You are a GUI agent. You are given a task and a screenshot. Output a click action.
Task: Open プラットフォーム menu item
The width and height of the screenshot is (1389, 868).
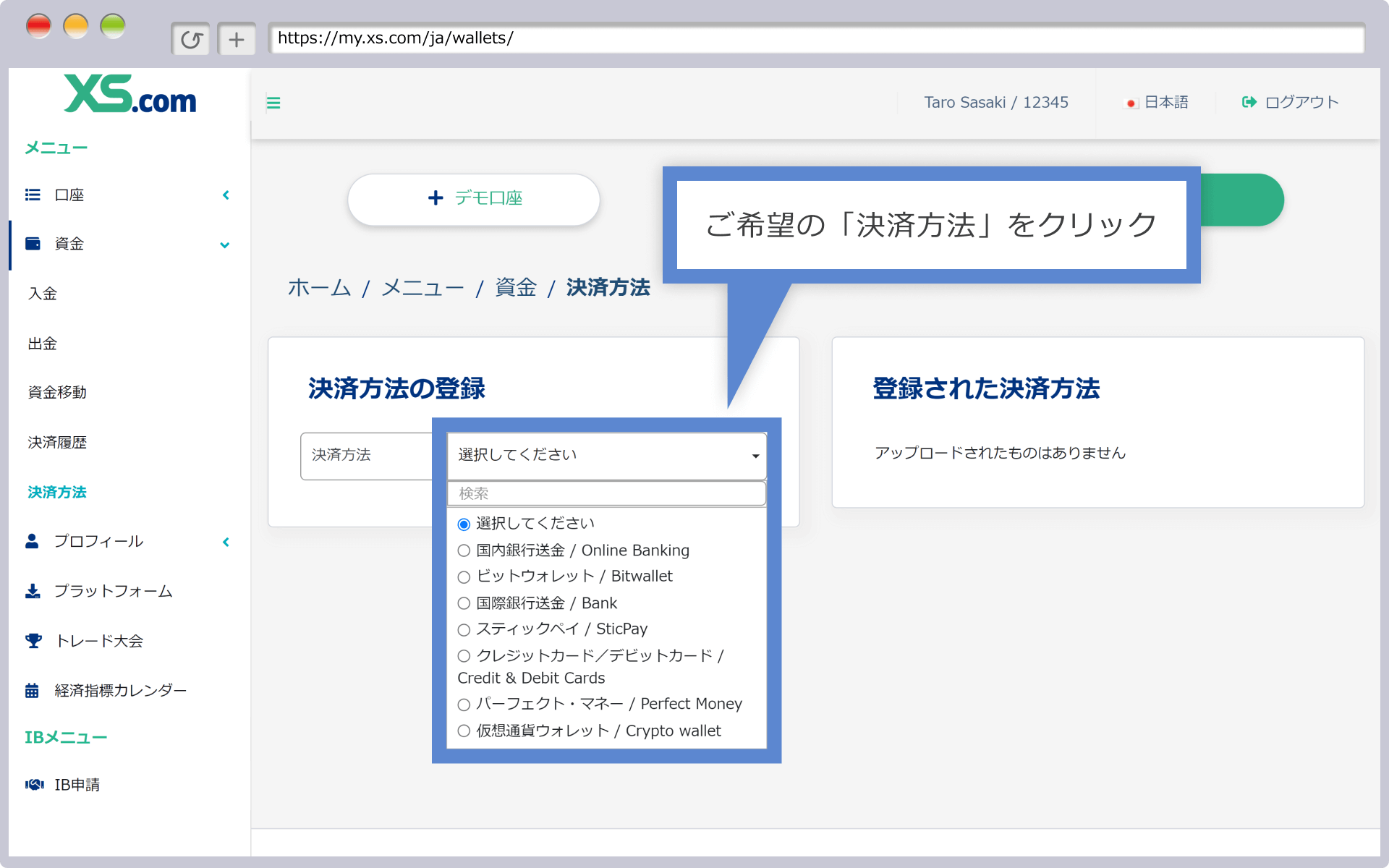[114, 591]
